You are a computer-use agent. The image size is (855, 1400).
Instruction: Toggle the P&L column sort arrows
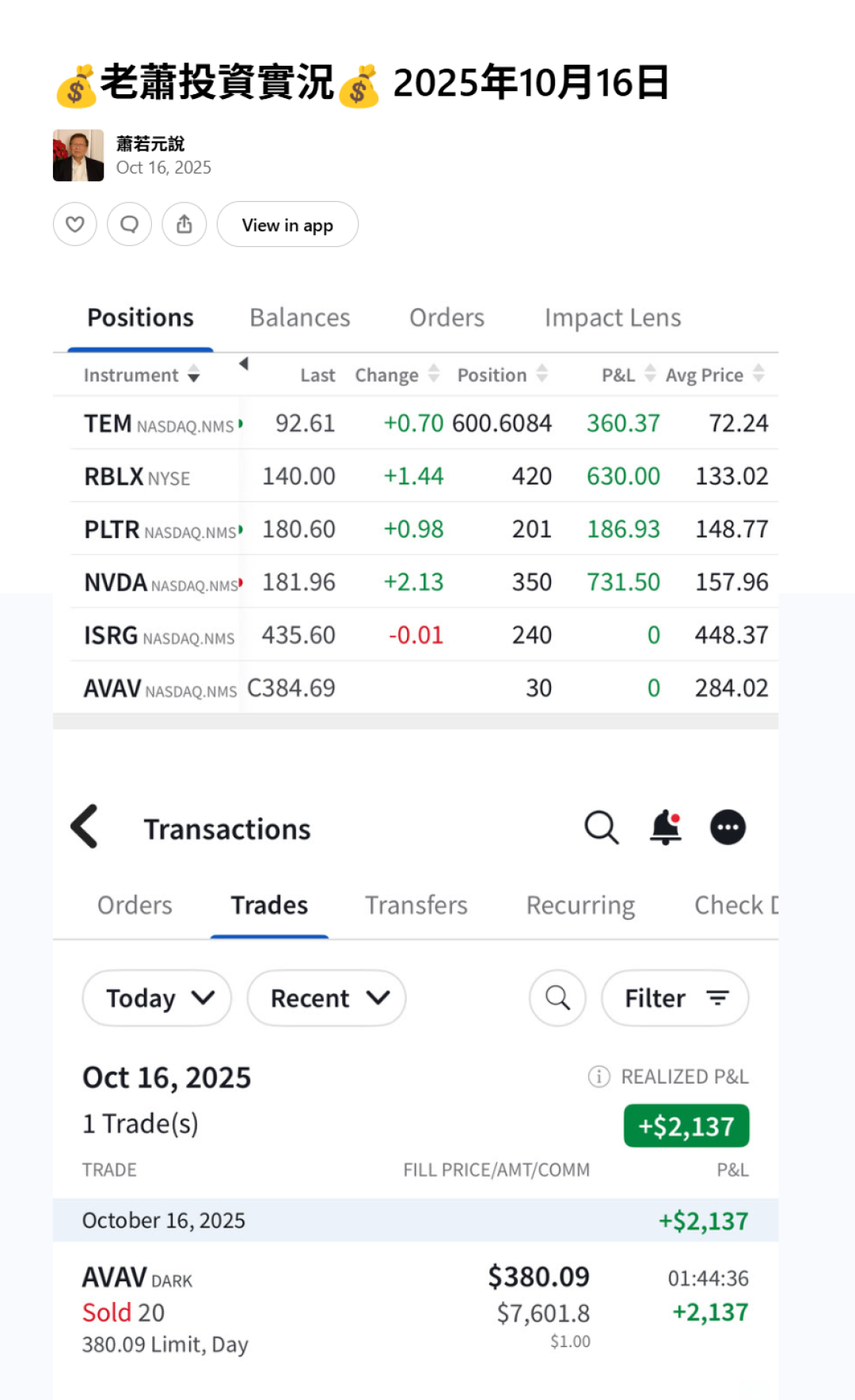pos(650,374)
